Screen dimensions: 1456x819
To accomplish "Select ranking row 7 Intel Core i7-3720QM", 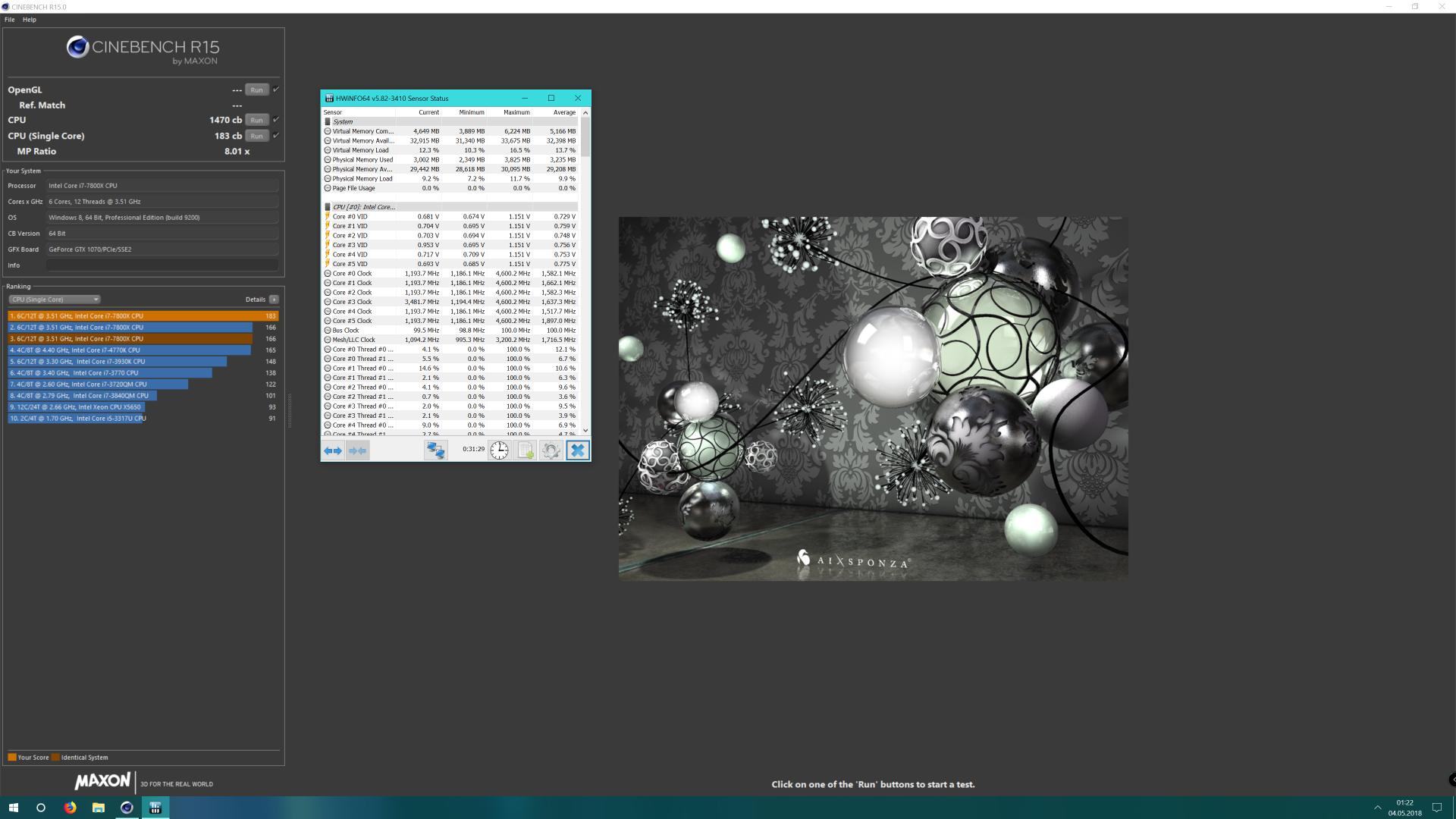I will (143, 384).
